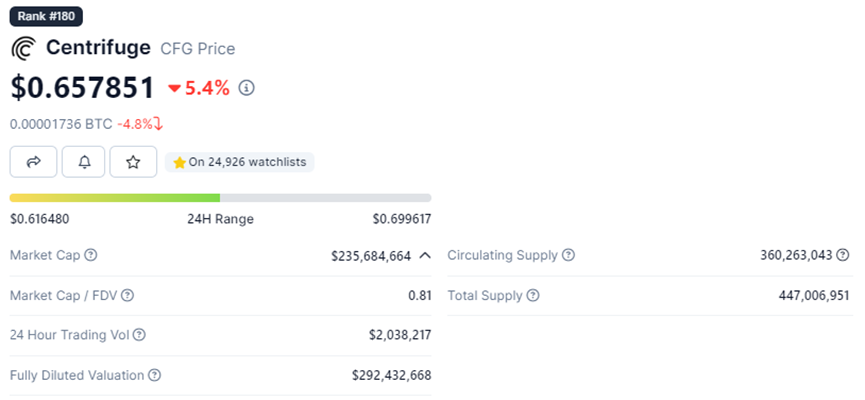Click the help icon next to Fully Diluted Valuation
This screenshot has width=865, height=400.
[155, 376]
